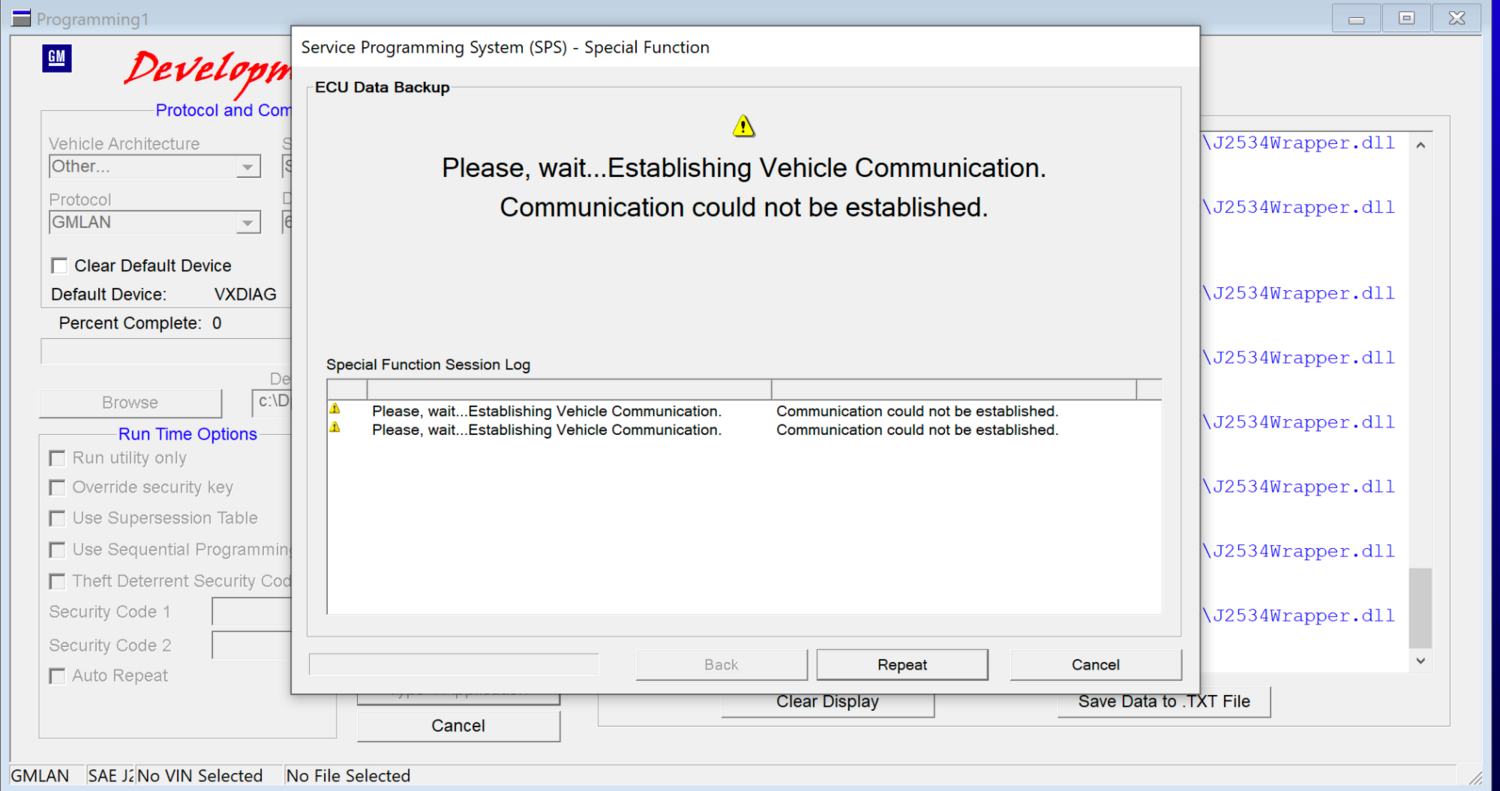Click the GM logo icon
1500x791 pixels.
pos(56,59)
